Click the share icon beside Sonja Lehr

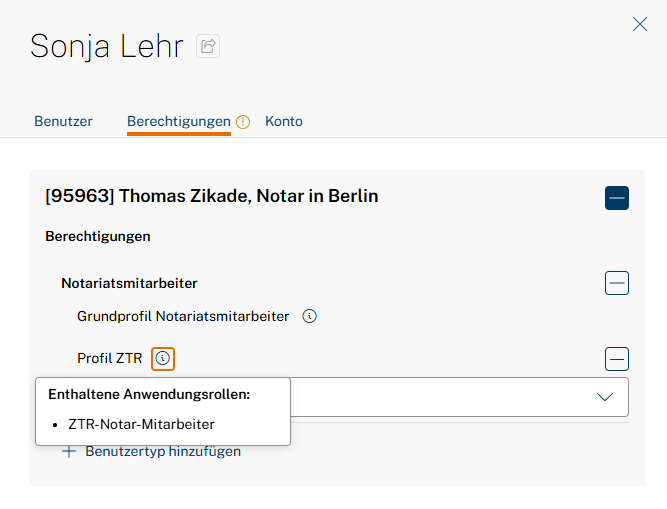tap(208, 46)
